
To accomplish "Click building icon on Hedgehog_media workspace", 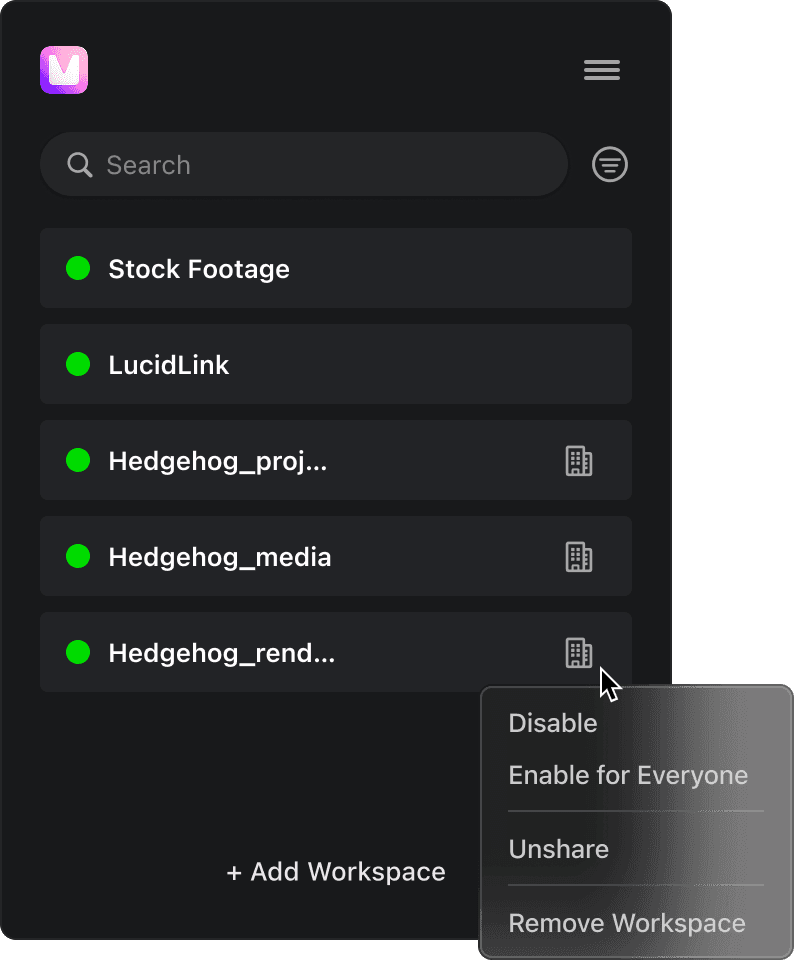I will [x=579, y=557].
